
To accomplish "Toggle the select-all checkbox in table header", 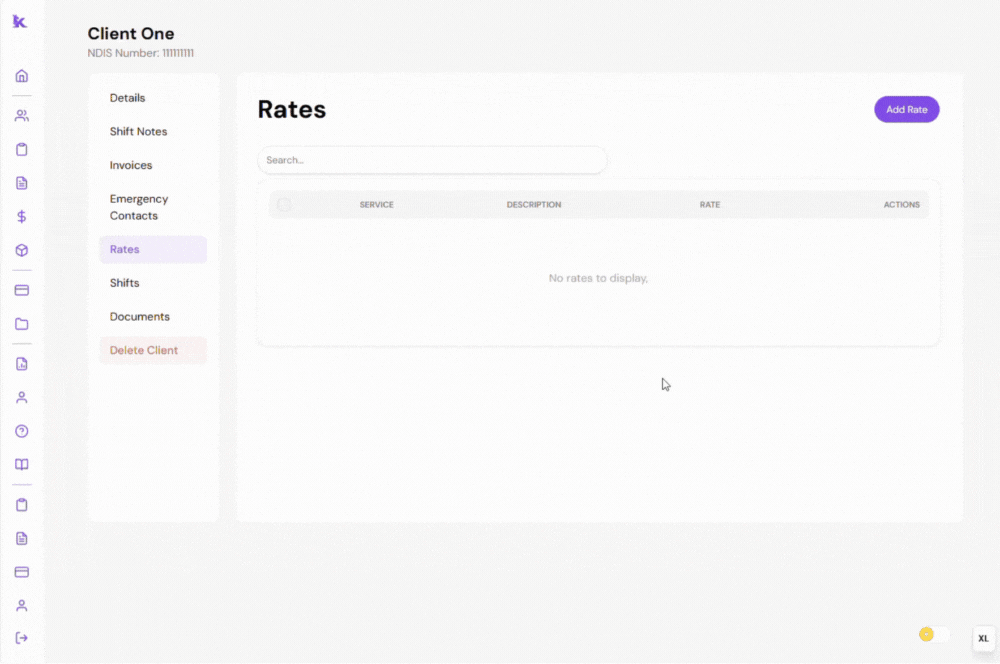I will (x=284, y=204).
